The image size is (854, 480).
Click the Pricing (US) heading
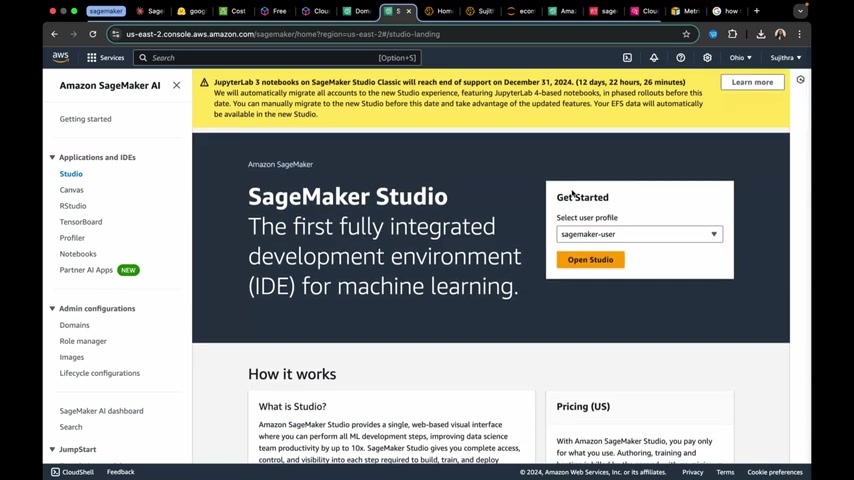583,406
